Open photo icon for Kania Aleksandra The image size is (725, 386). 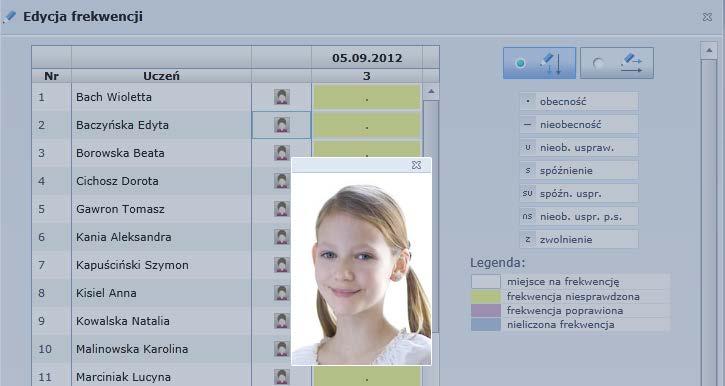point(282,237)
